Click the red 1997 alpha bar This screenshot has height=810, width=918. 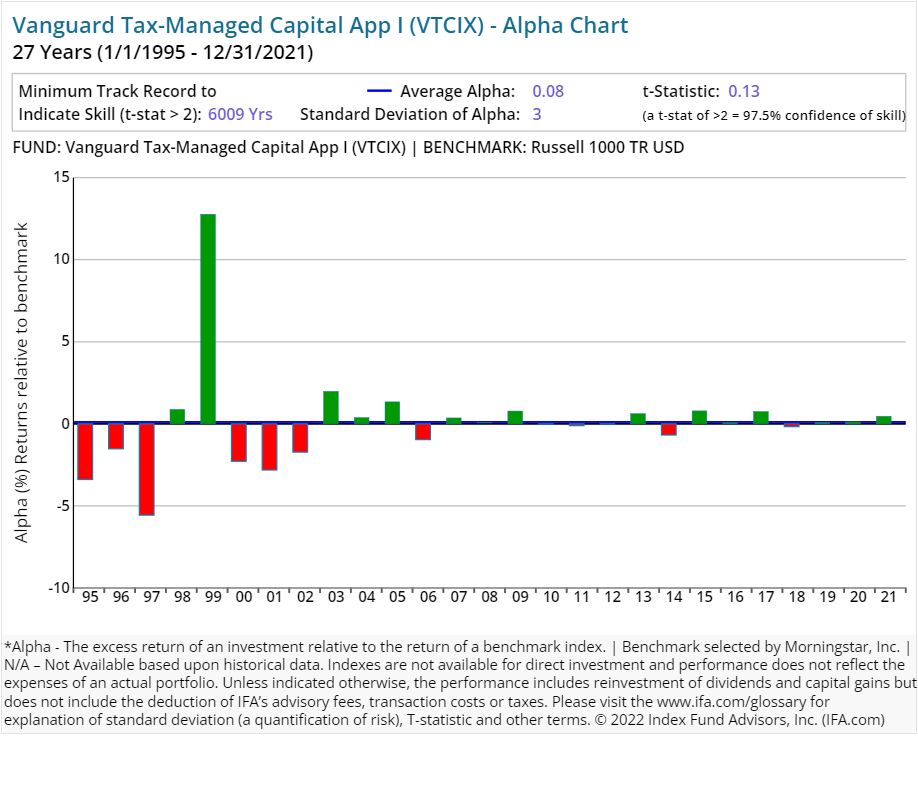point(147,469)
